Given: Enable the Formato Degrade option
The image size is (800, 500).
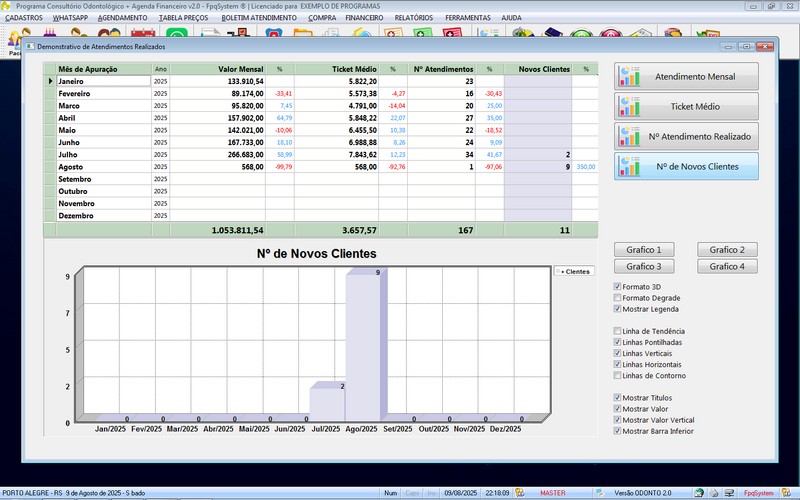Looking at the screenshot, I should pos(617,298).
